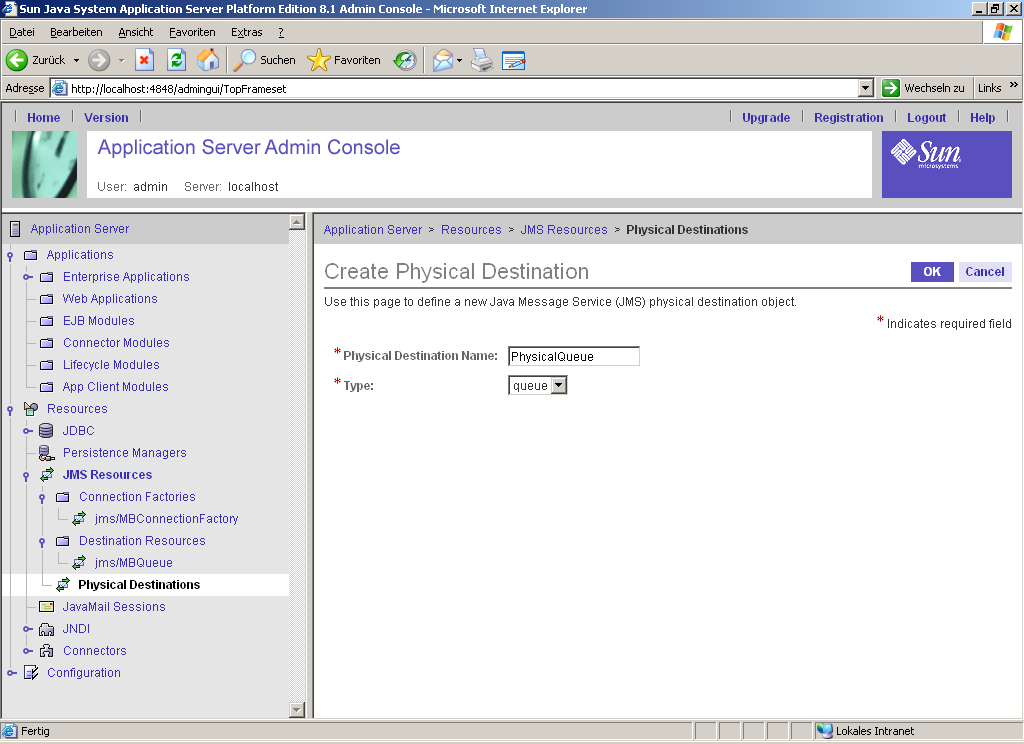Go to the browser Home page icon
Screen dimensions: 1024x744
(208, 60)
